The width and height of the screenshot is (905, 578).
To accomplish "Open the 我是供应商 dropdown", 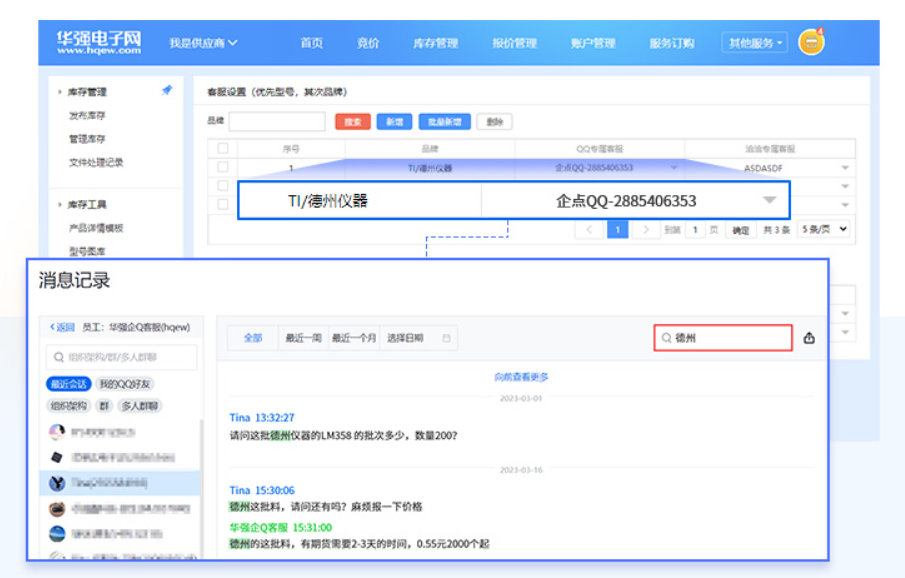I will [203, 43].
